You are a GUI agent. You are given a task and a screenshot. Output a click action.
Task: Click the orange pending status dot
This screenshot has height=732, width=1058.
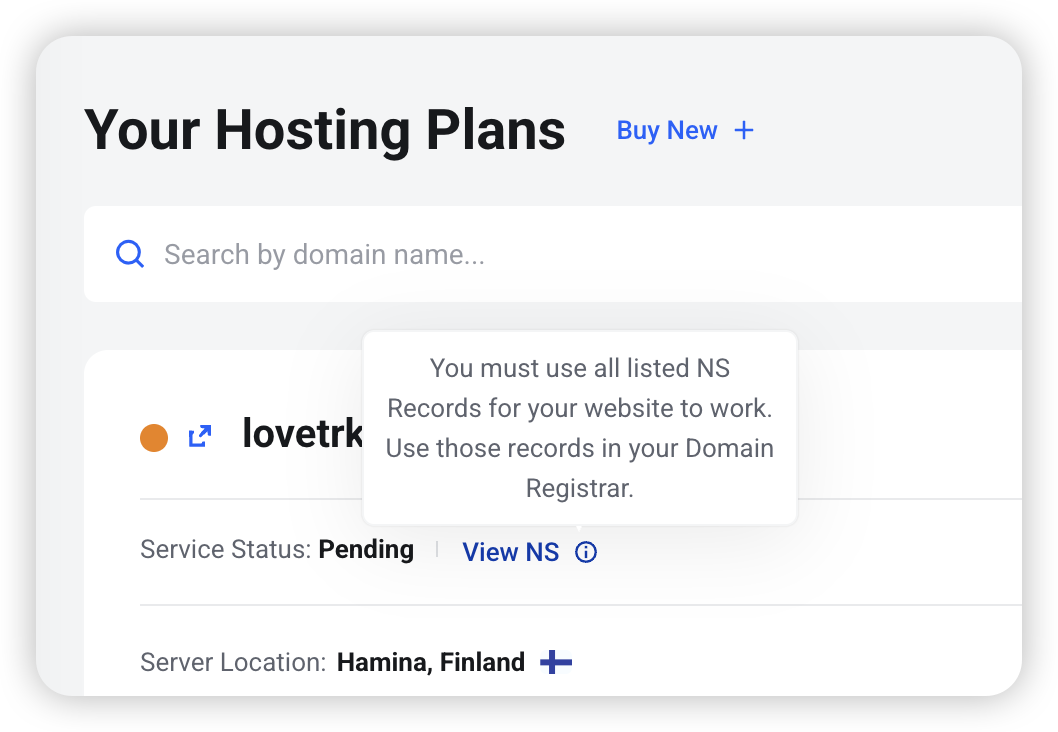(x=154, y=438)
